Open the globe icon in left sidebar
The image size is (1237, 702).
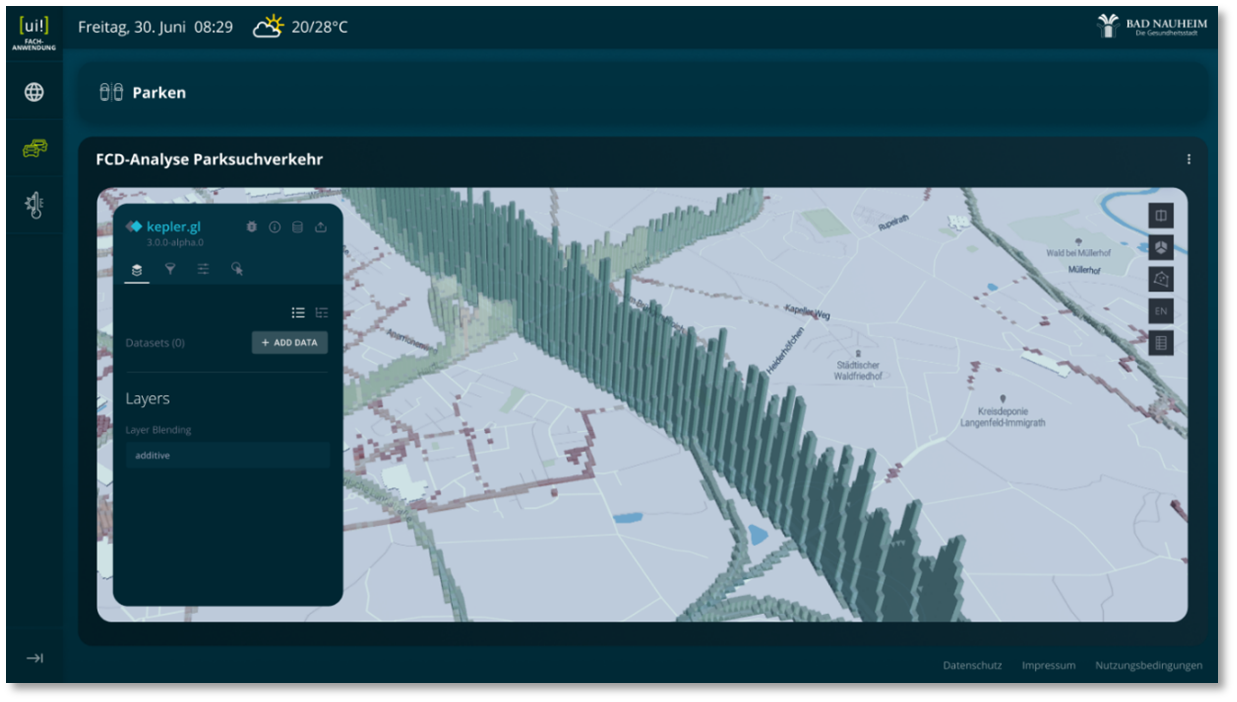(x=34, y=92)
